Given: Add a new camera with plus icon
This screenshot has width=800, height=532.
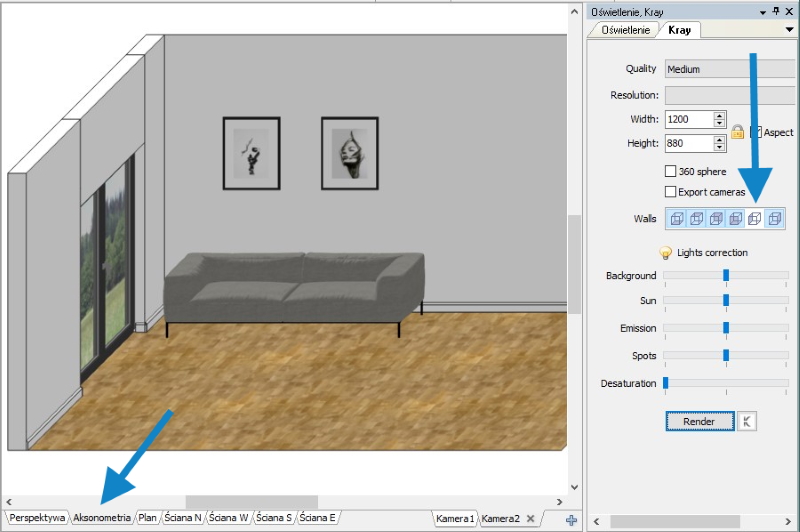Looking at the screenshot, I should coord(571,519).
